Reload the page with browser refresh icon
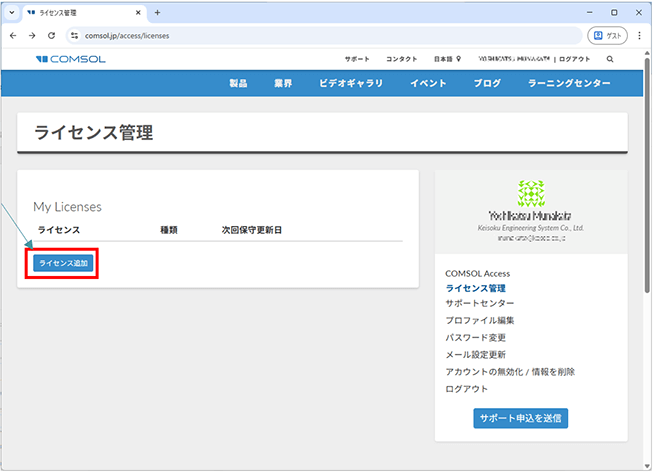 coord(51,35)
